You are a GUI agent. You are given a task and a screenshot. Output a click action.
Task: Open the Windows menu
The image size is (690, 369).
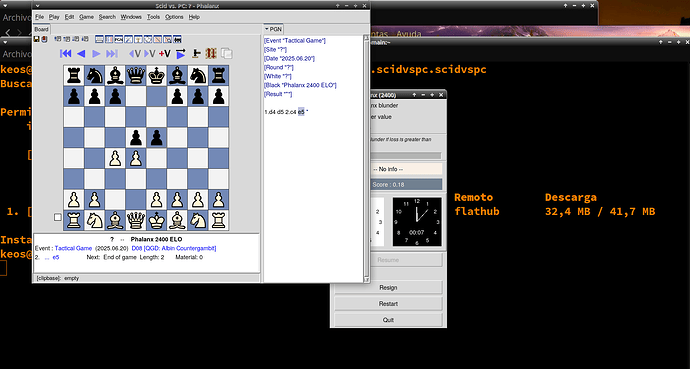[x=131, y=17]
